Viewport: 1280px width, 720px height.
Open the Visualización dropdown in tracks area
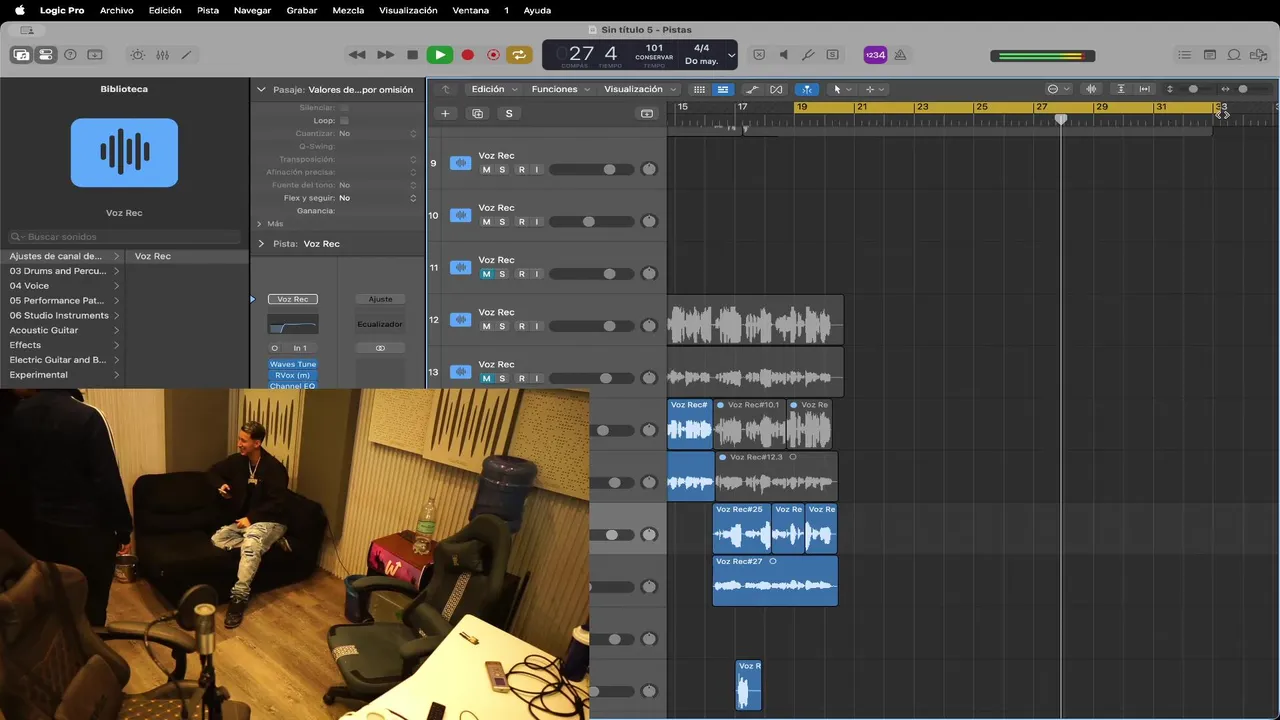pyautogui.click(x=640, y=89)
